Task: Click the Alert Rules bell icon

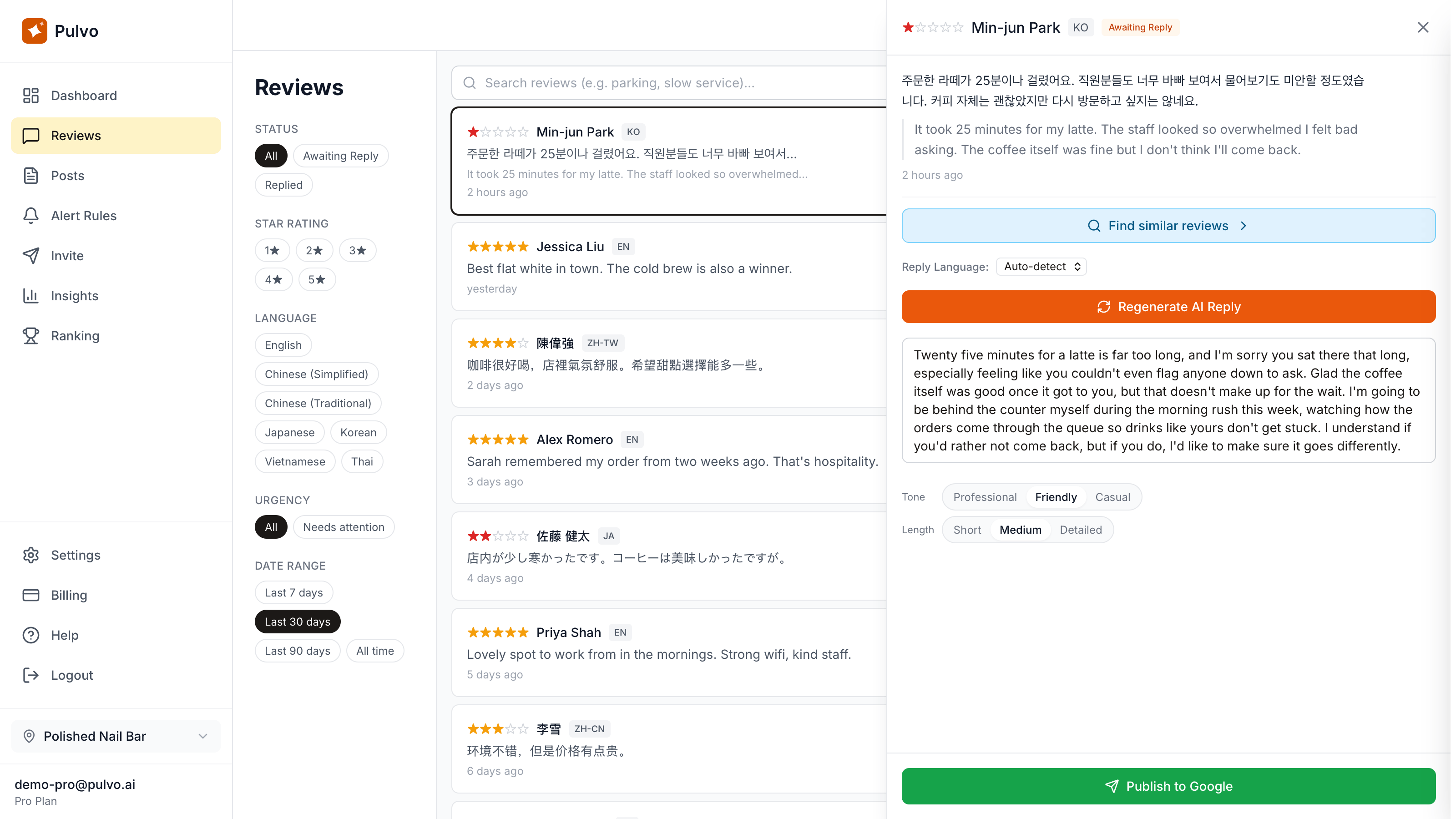Action: (31, 215)
